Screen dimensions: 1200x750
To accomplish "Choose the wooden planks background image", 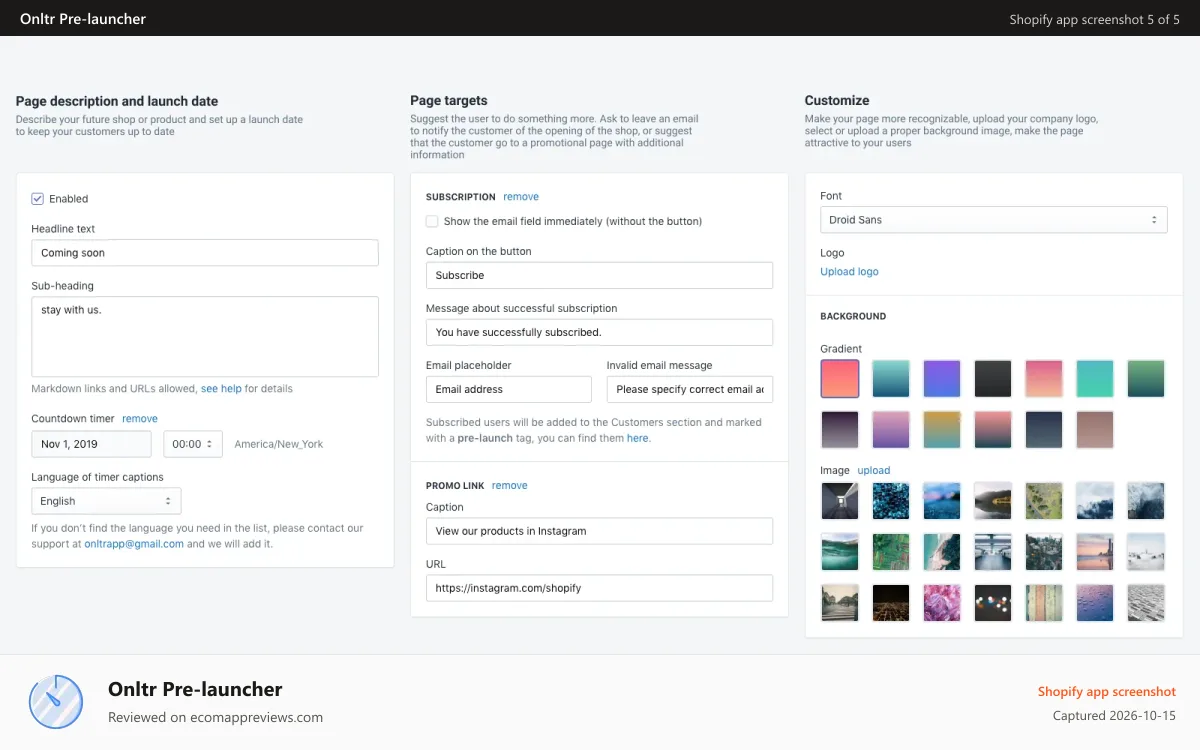I will point(1044,603).
